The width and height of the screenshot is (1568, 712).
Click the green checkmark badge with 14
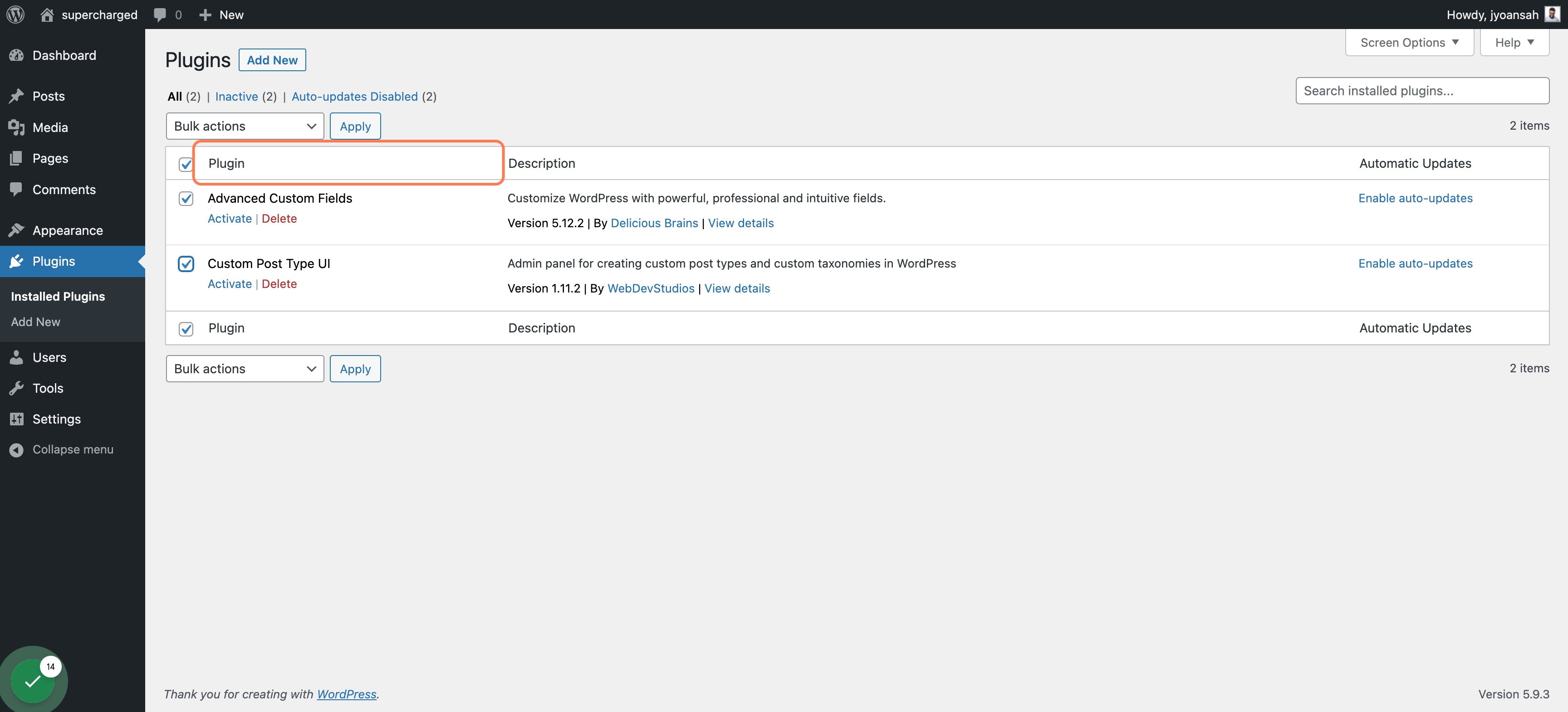[x=34, y=680]
